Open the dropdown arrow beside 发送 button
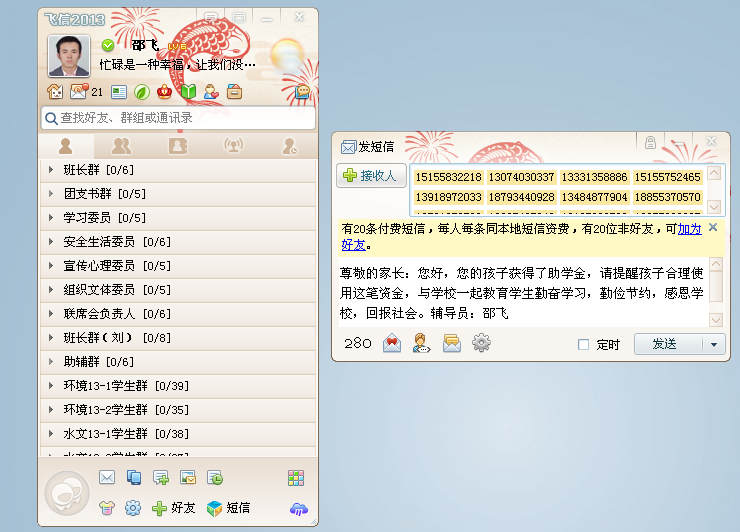Image resolution: width=740 pixels, height=532 pixels. pos(714,344)
